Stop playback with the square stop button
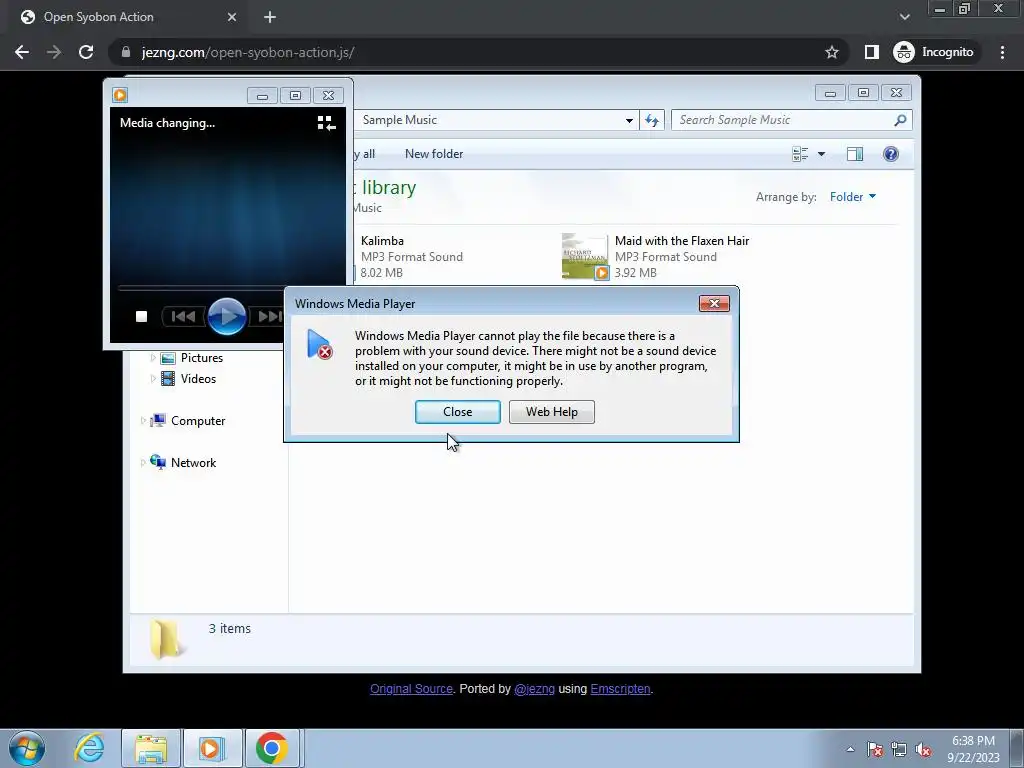The width and height of the screenshot is (1024, 768). coord(141,317)
